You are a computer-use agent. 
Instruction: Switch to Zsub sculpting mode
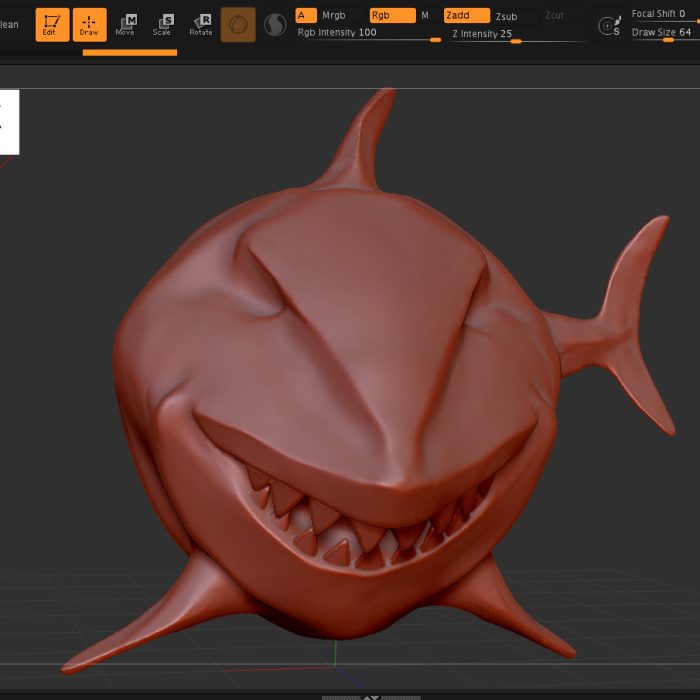[506, 17]
